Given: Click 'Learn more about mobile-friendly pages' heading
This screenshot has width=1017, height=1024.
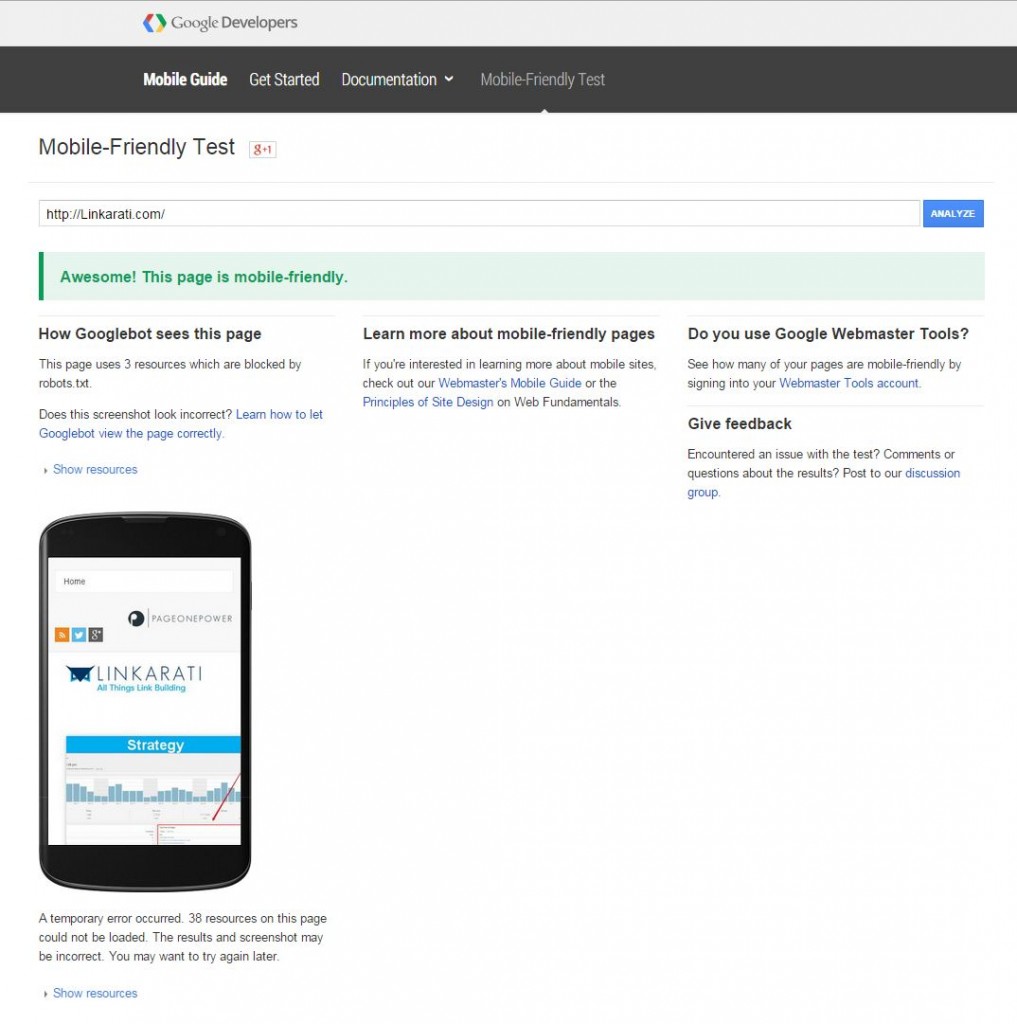Looking at the screenshot, I should click(x=509, y=334).
